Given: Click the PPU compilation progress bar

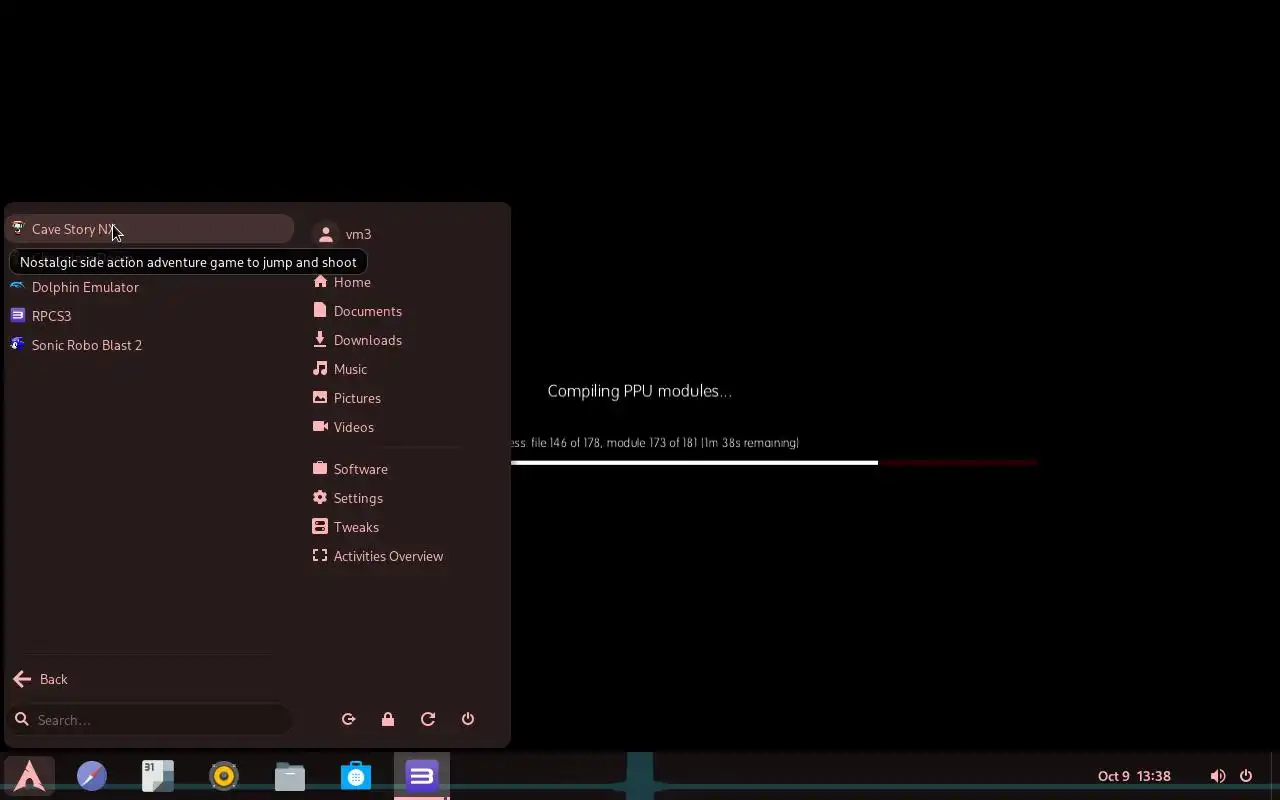Looking at the screenshot, I should 773,463.
